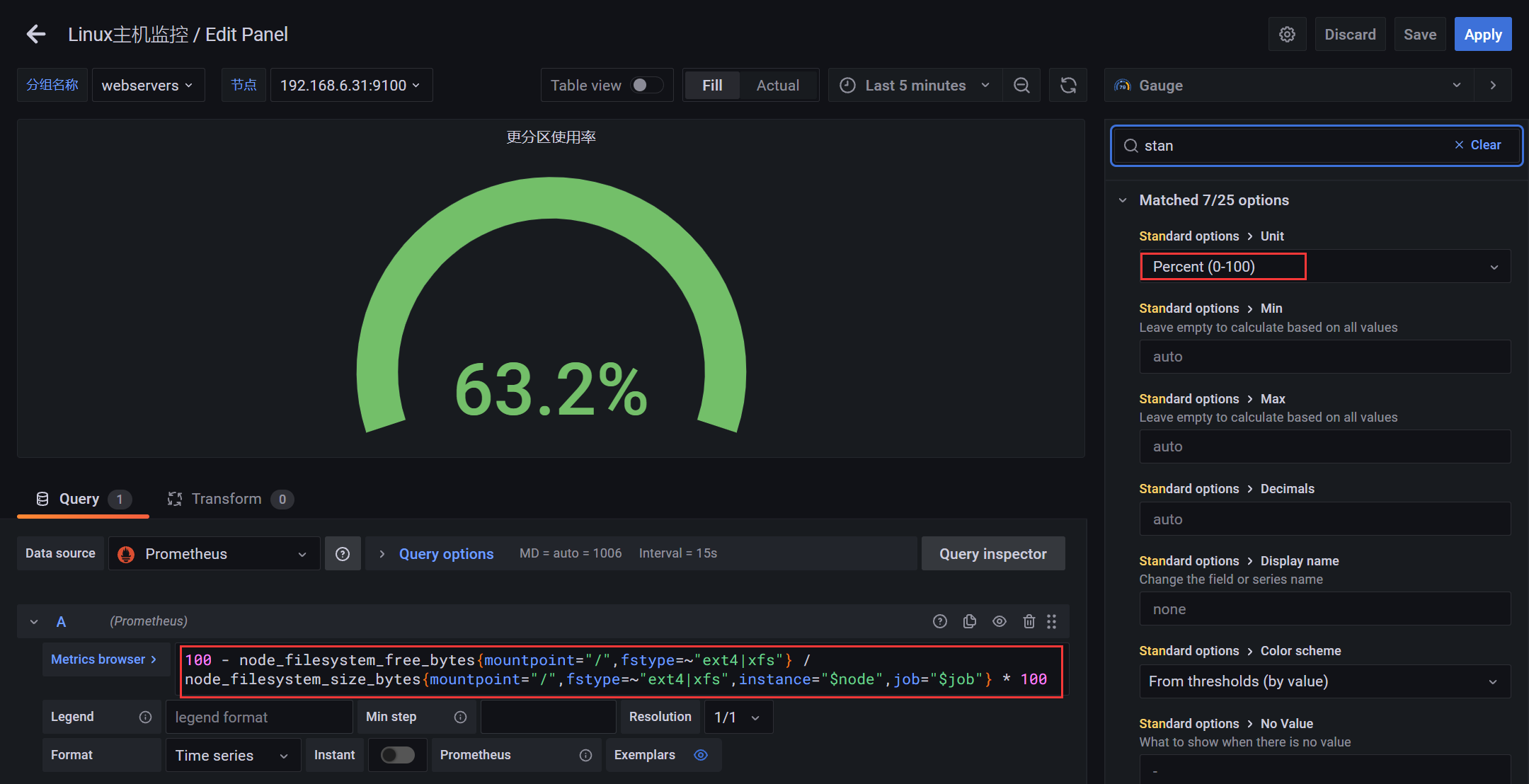Click the back arrow to leave Edit Panel

(x=35, y=34)
